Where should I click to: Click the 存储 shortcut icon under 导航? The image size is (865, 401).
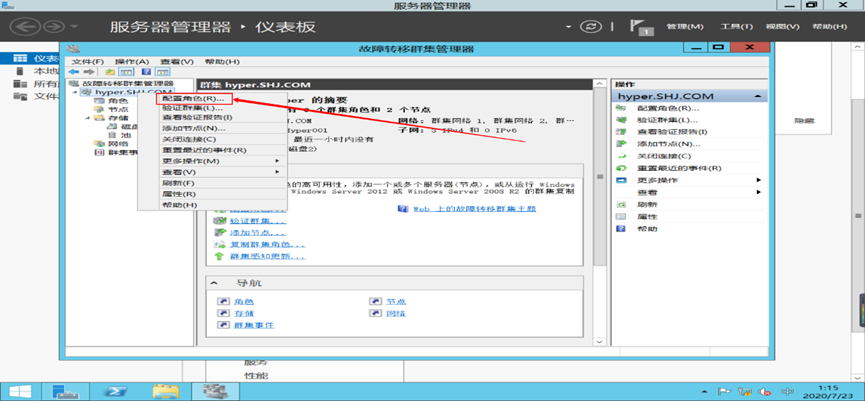tap(223, 313)
